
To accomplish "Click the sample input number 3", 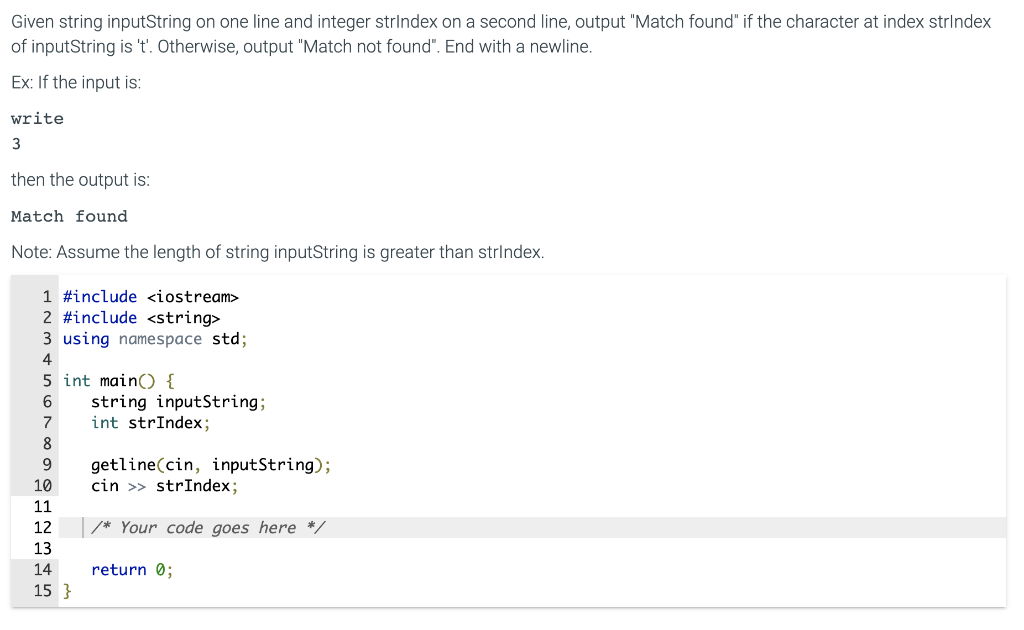I will tap(16, 144).
